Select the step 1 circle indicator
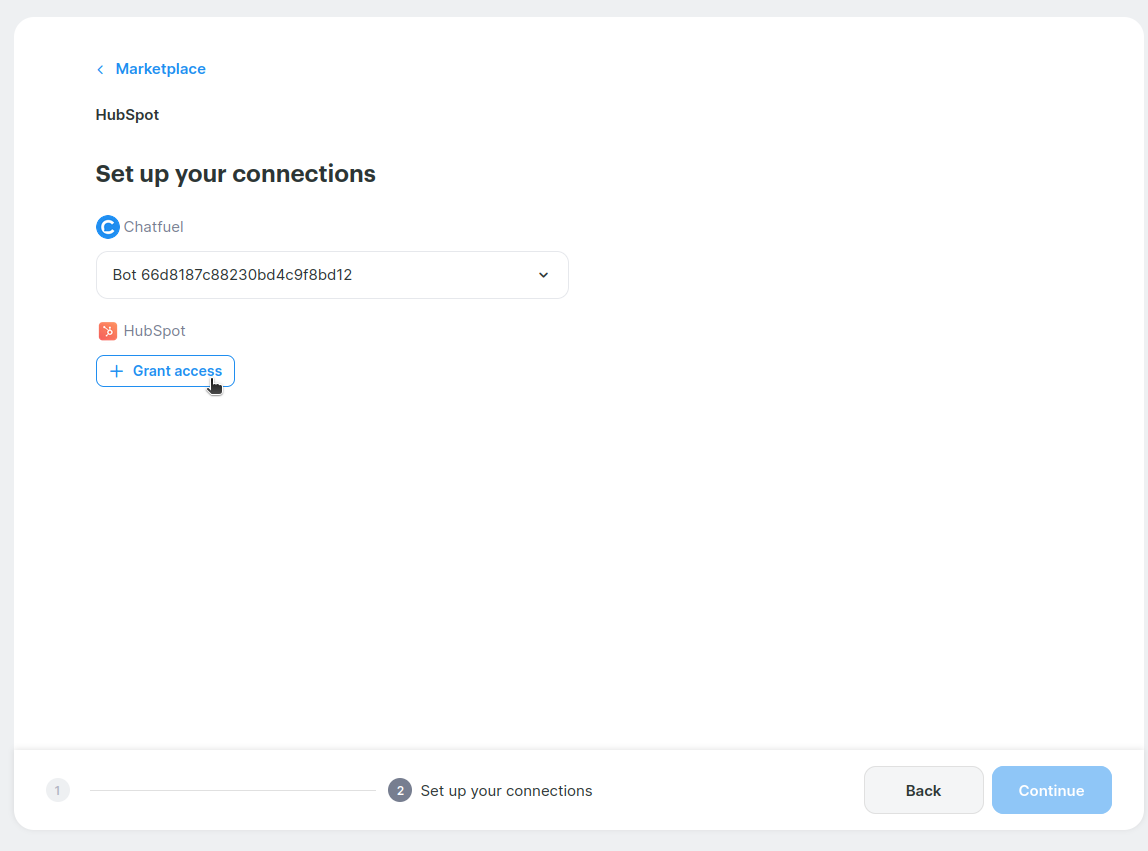1148x851 pixels. pos(58,790)
